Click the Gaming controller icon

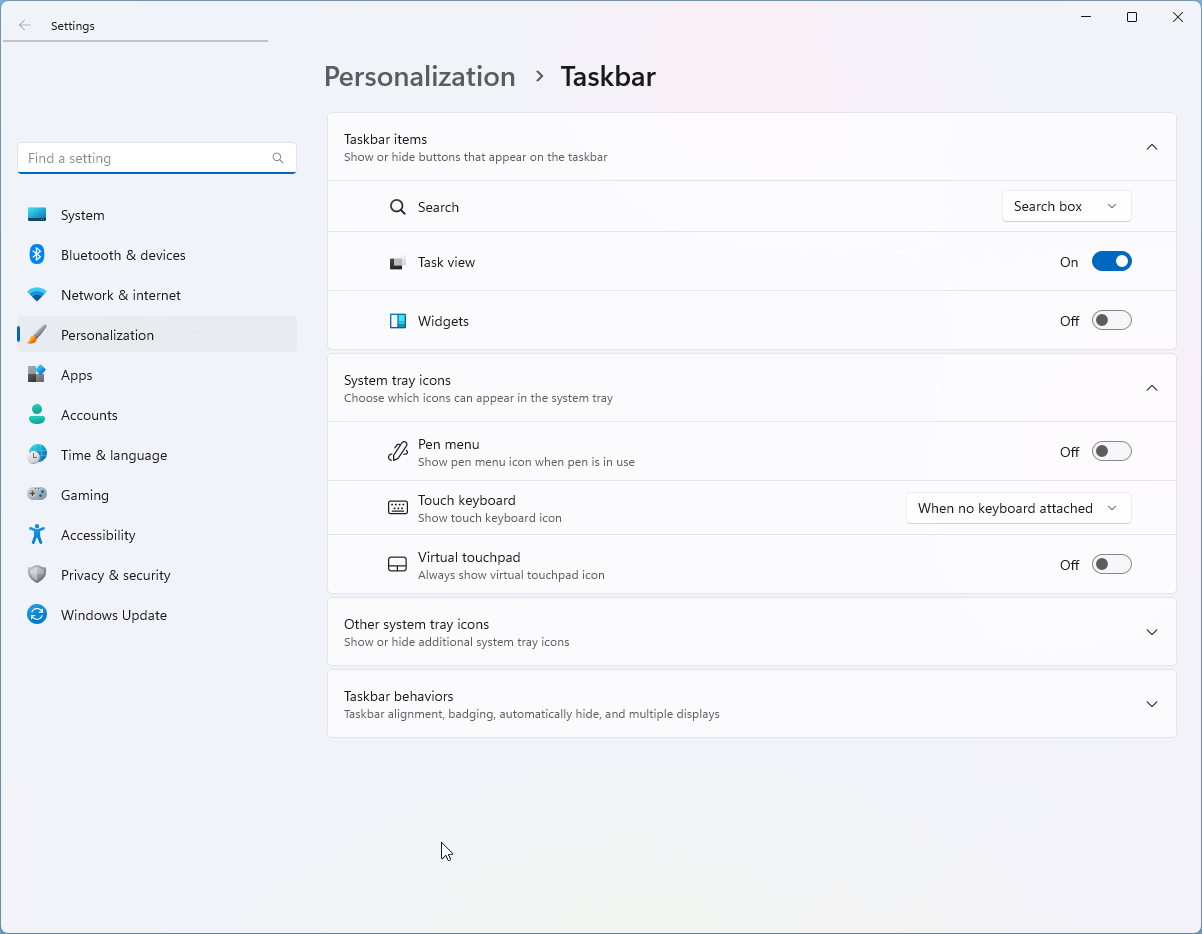[37, 494]
